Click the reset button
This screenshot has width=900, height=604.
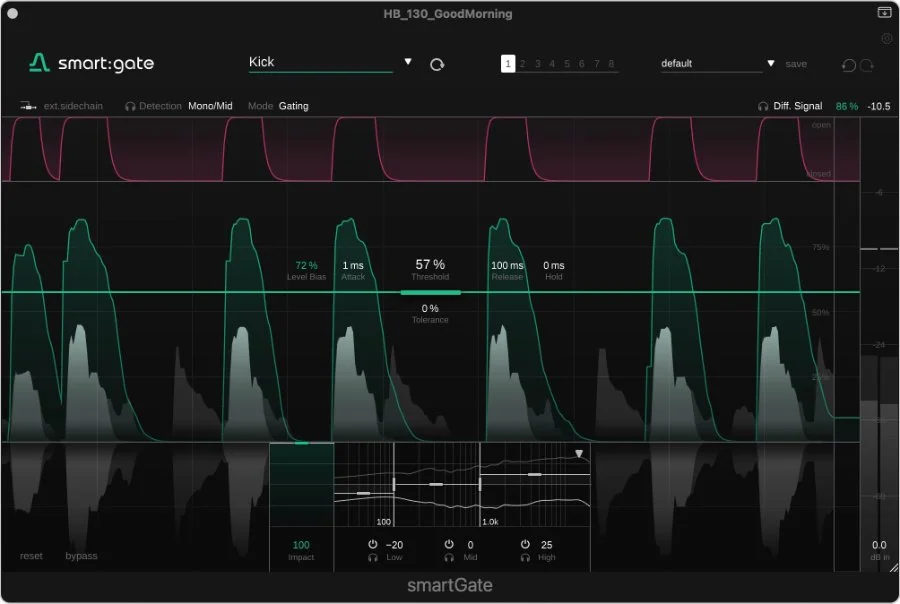[x=31, y=556]
